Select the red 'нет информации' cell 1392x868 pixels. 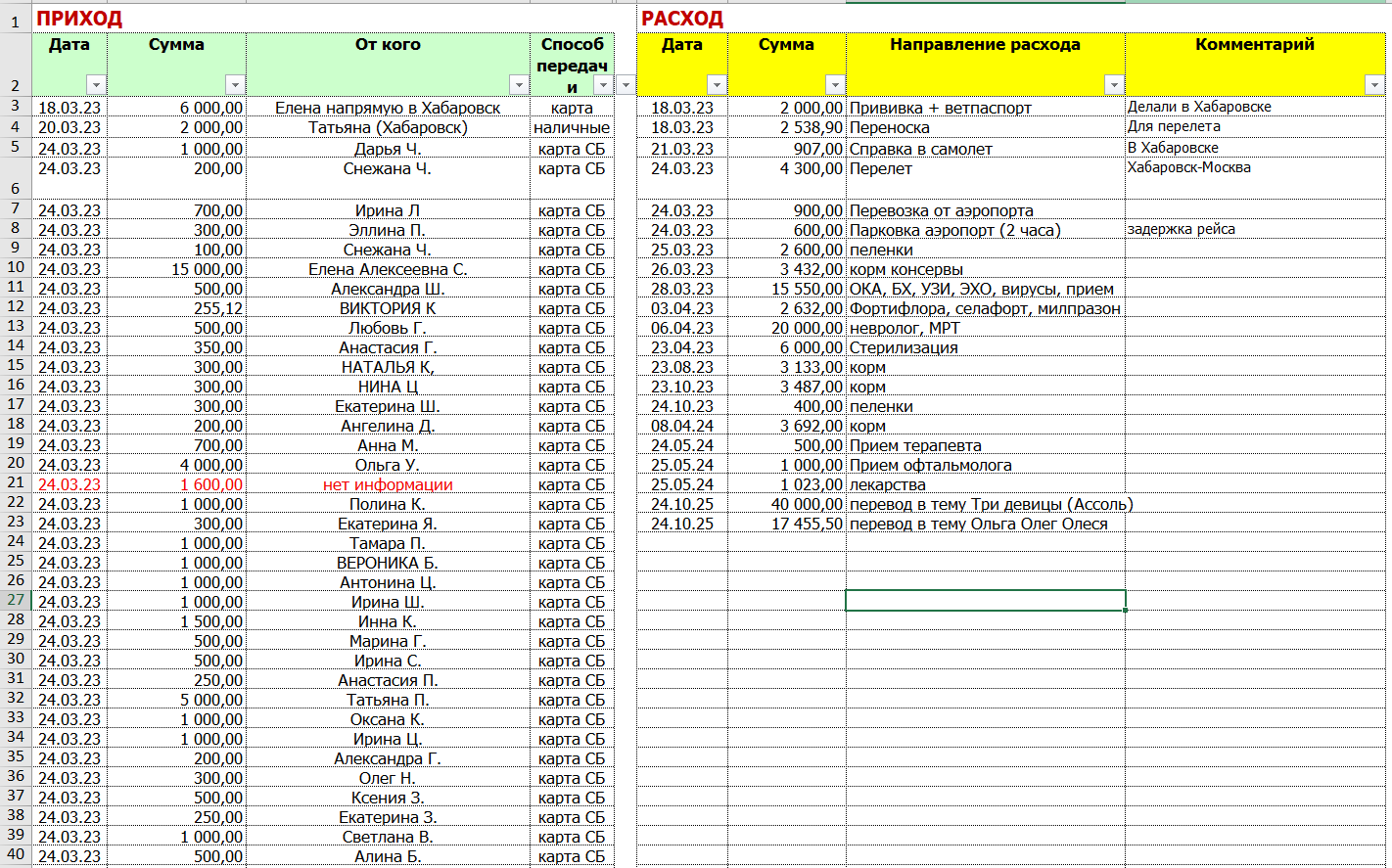pyautogui.click(x=388, y=484)
